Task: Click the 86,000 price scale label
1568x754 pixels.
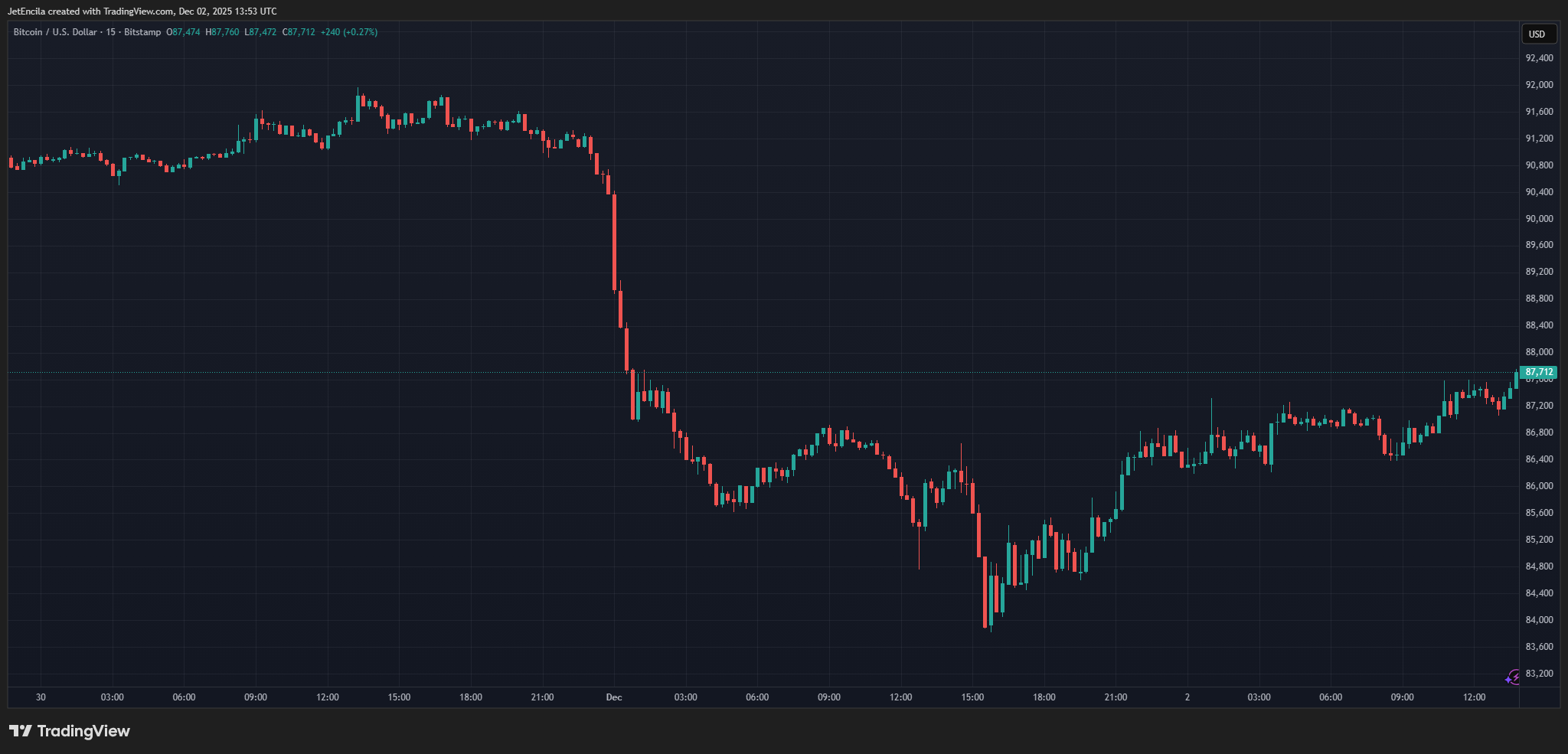Action: (1539, 486)
